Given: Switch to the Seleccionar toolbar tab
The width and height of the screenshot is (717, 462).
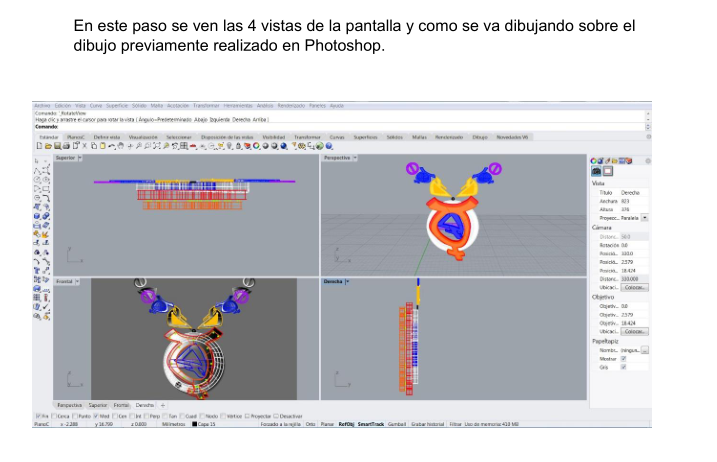Looking at the screenshot, I should [179, 137].
